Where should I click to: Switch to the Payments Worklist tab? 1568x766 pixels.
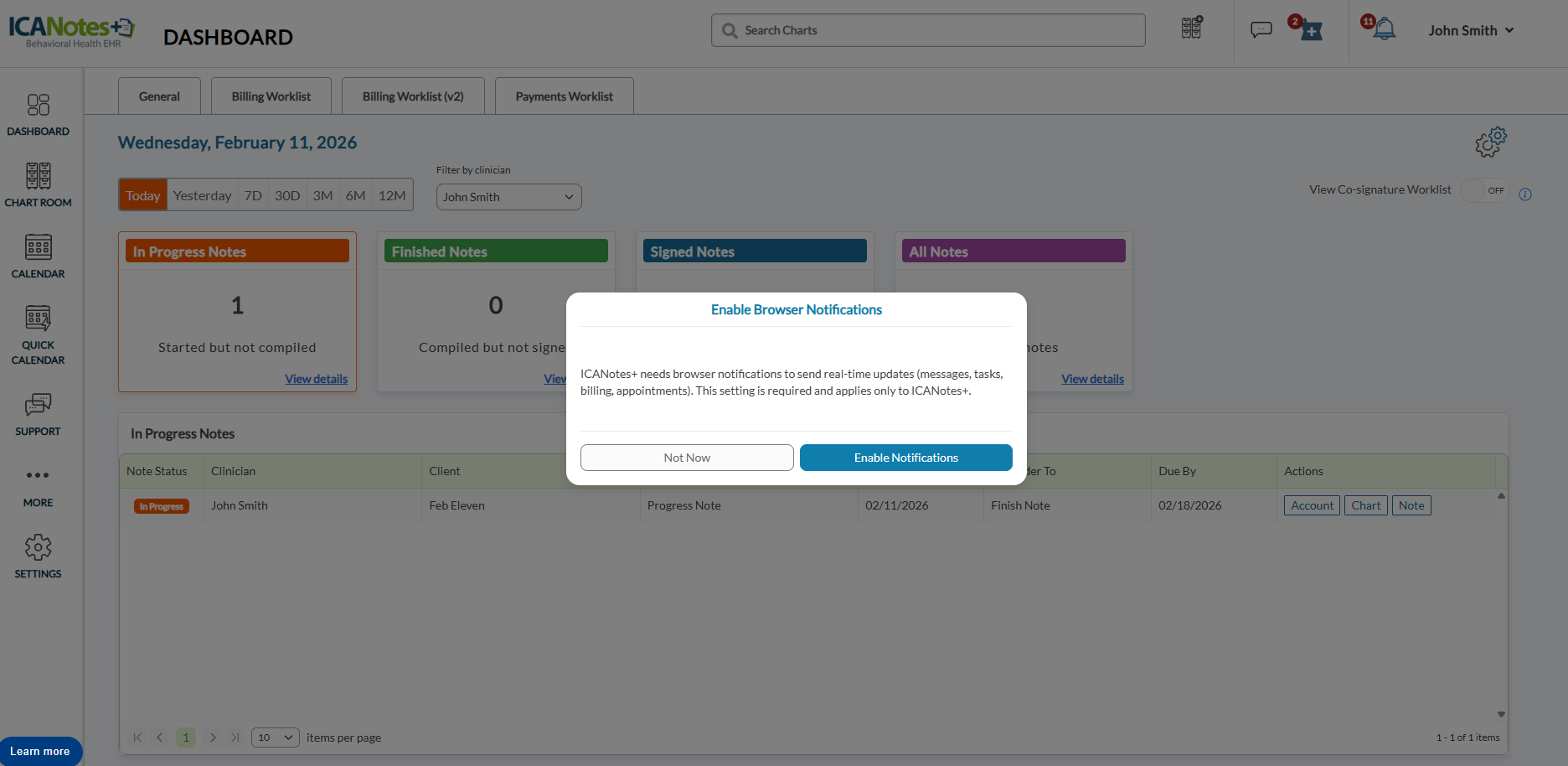click(x=565, y=96)
